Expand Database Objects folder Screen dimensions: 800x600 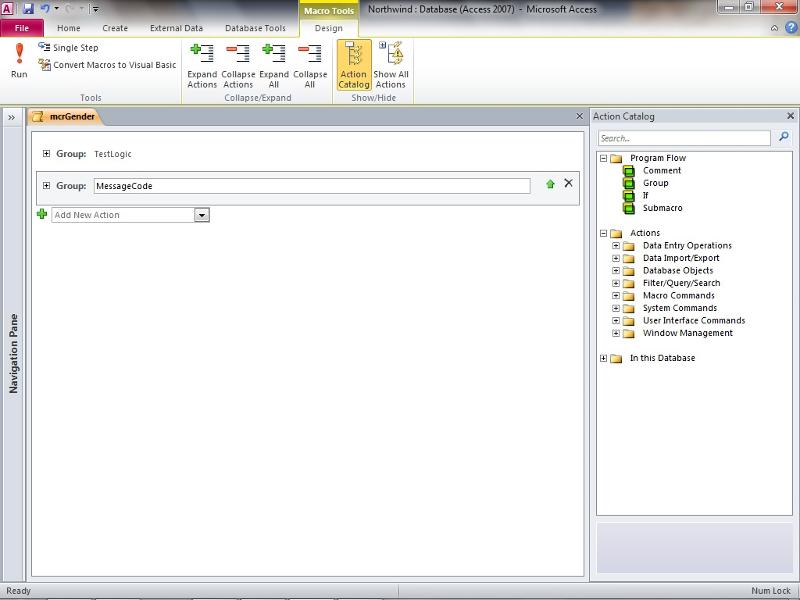point(616,270)
